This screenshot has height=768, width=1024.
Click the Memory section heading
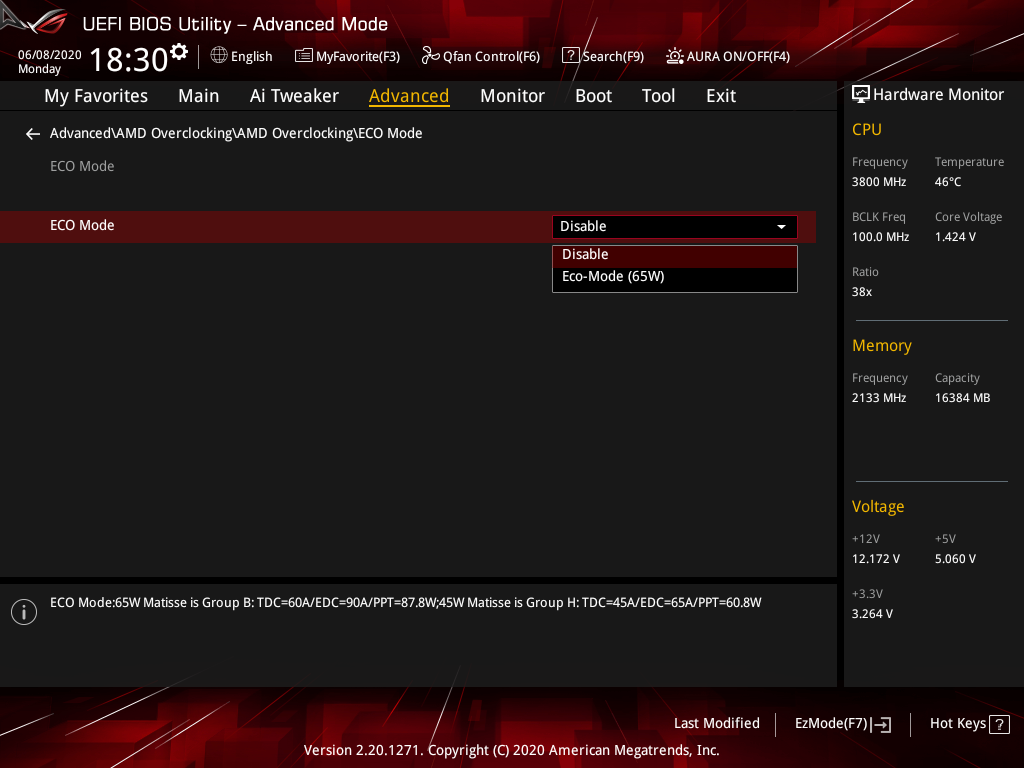coord(882,345)
